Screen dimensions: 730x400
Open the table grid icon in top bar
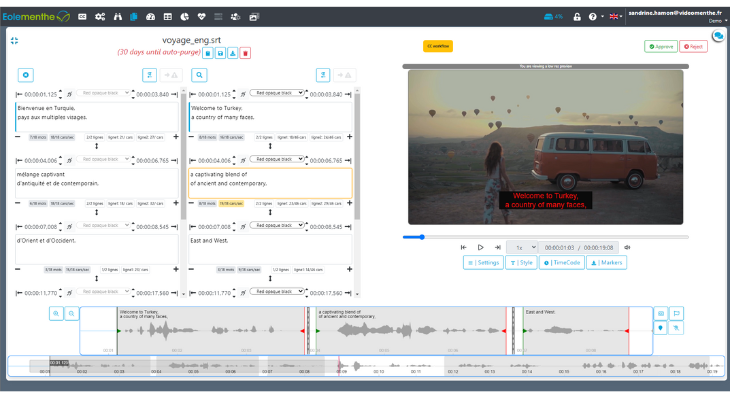(x=168, y=17)
